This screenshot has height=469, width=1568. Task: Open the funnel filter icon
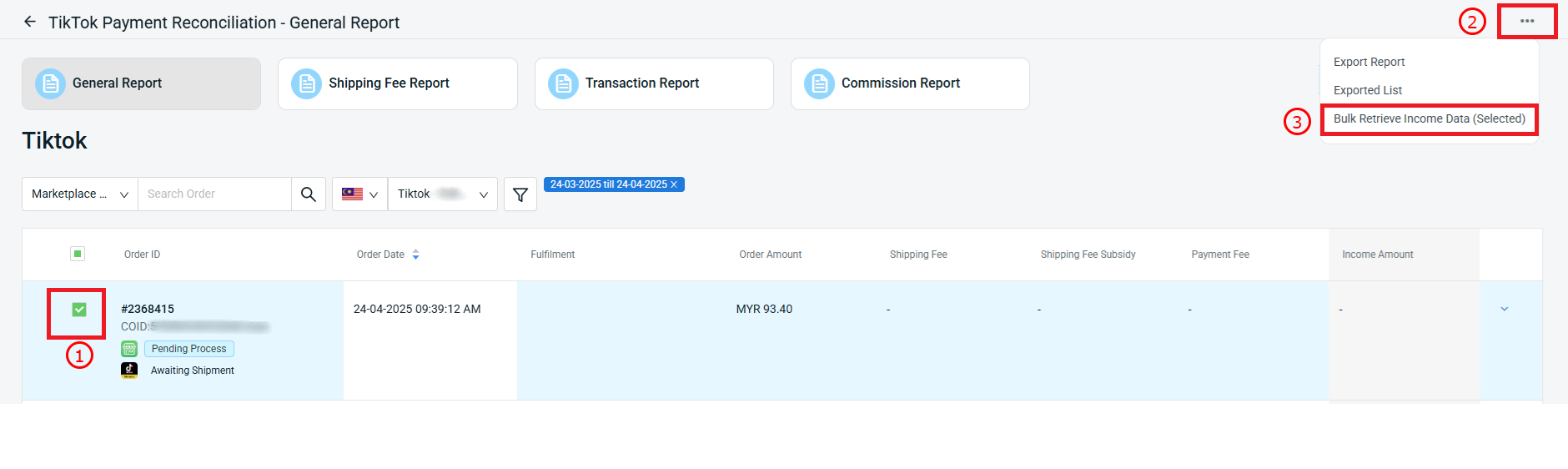[x=520, y=194]
